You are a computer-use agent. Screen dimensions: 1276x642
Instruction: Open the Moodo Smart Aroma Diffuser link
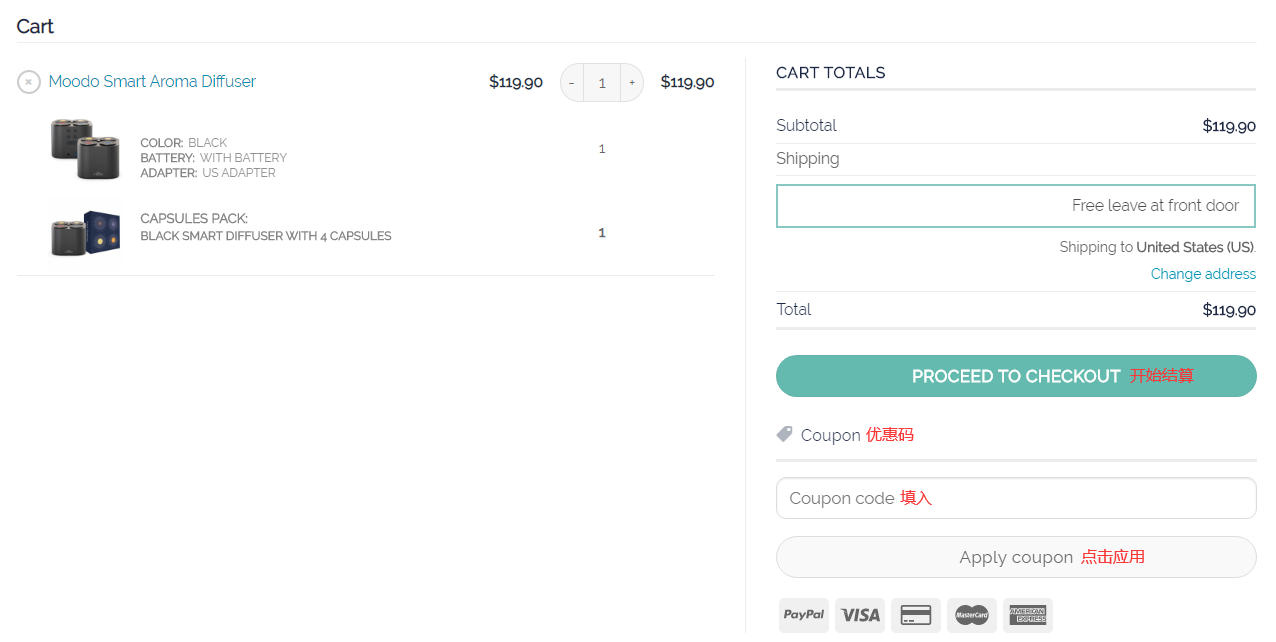pos(152,82)
